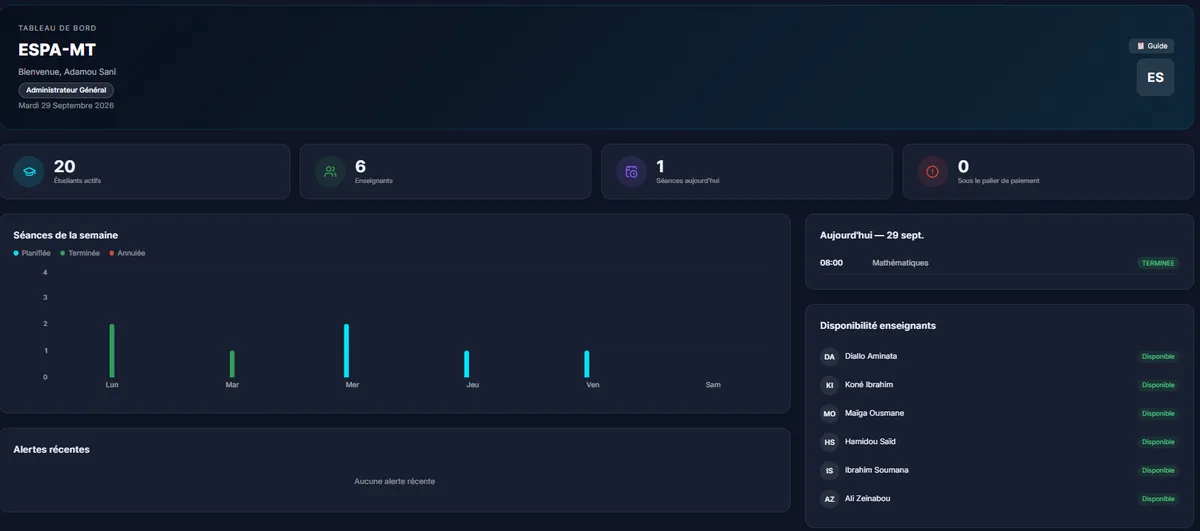Select teacher name Koné Ibrahim
Screen dimensions: 1200x531
pos(869,385)
